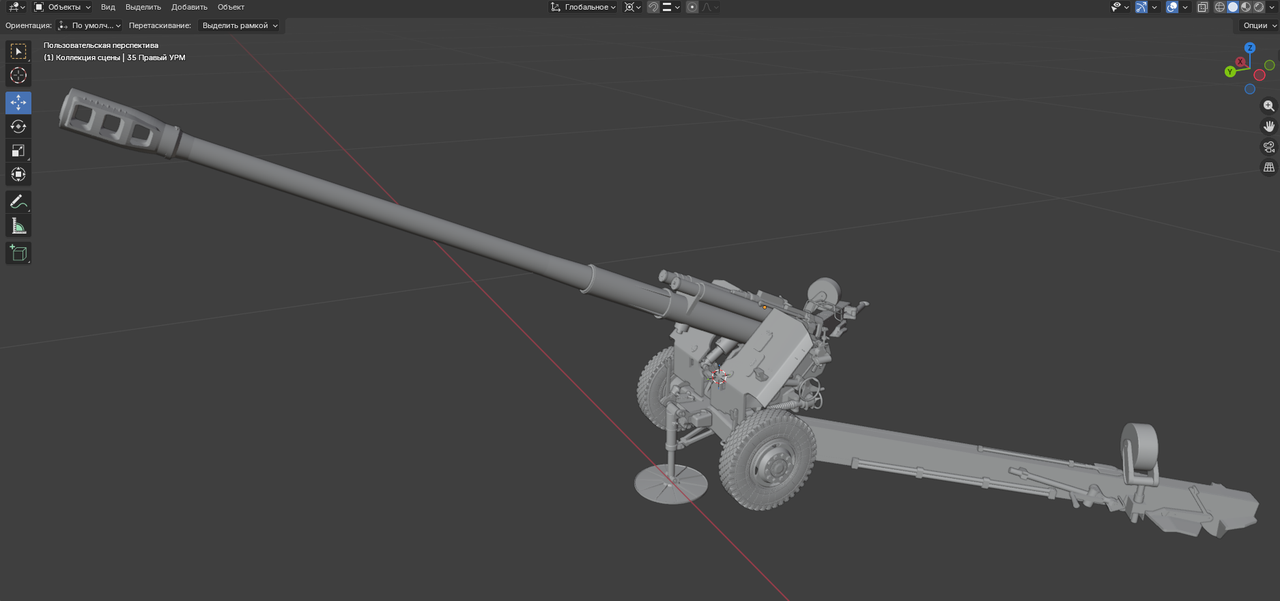The width and height of the screenshot is (1280, 601).
Task: Click the blue Z axis gizmo ball
Action: click(1250, 48)
